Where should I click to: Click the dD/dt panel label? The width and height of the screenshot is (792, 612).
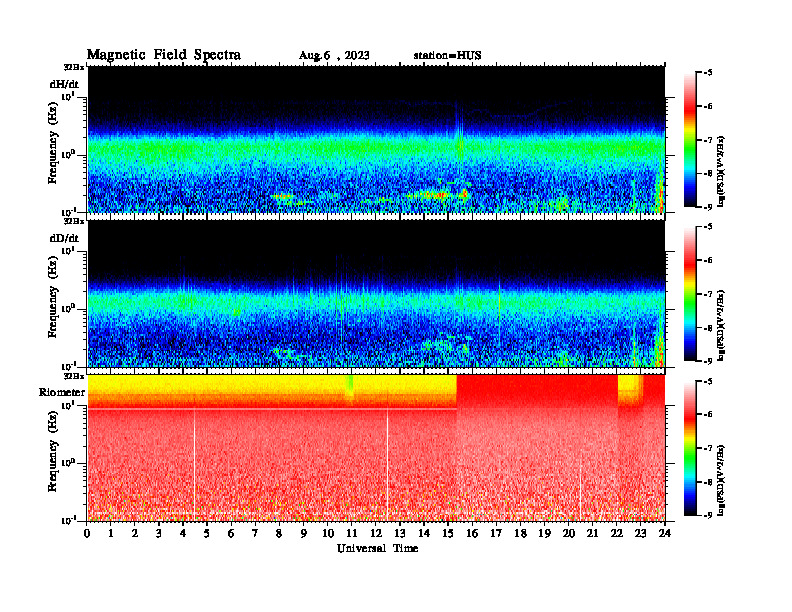point(64,238)
